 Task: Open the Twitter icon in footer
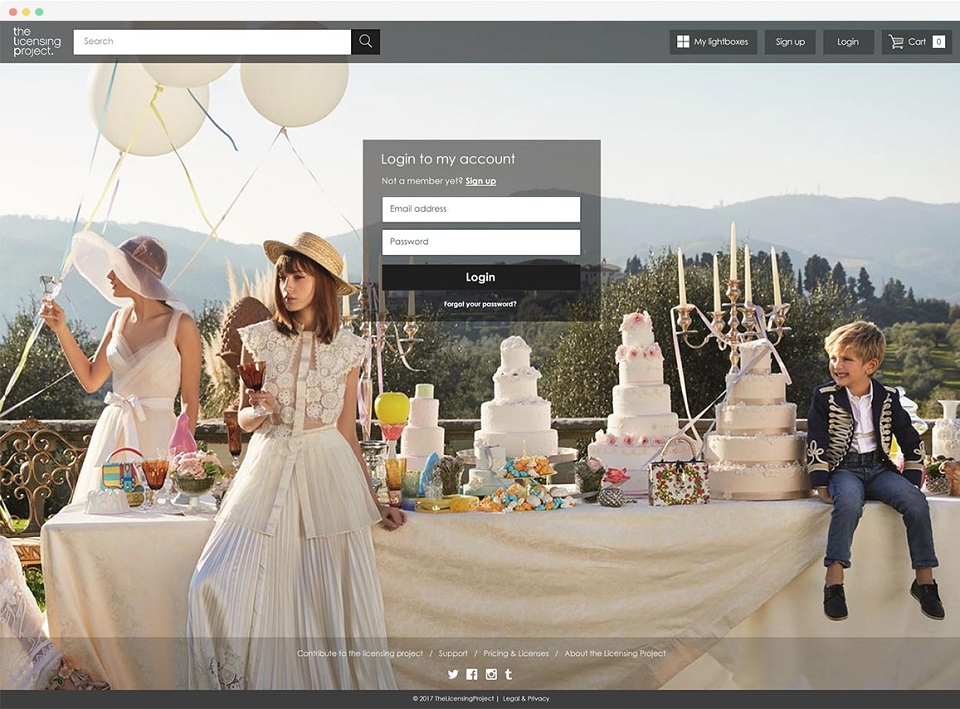(x=452, y=674)
